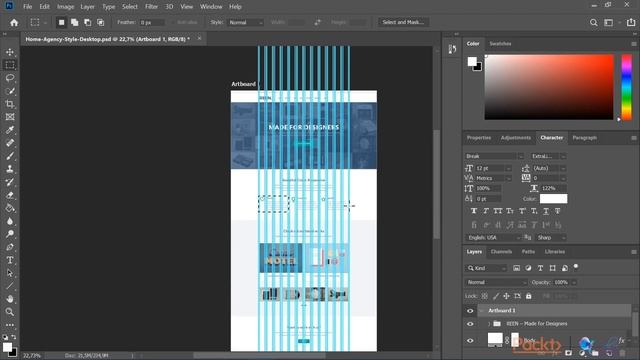
Task: Click inside the color picker gradient field
Action: 549,87
